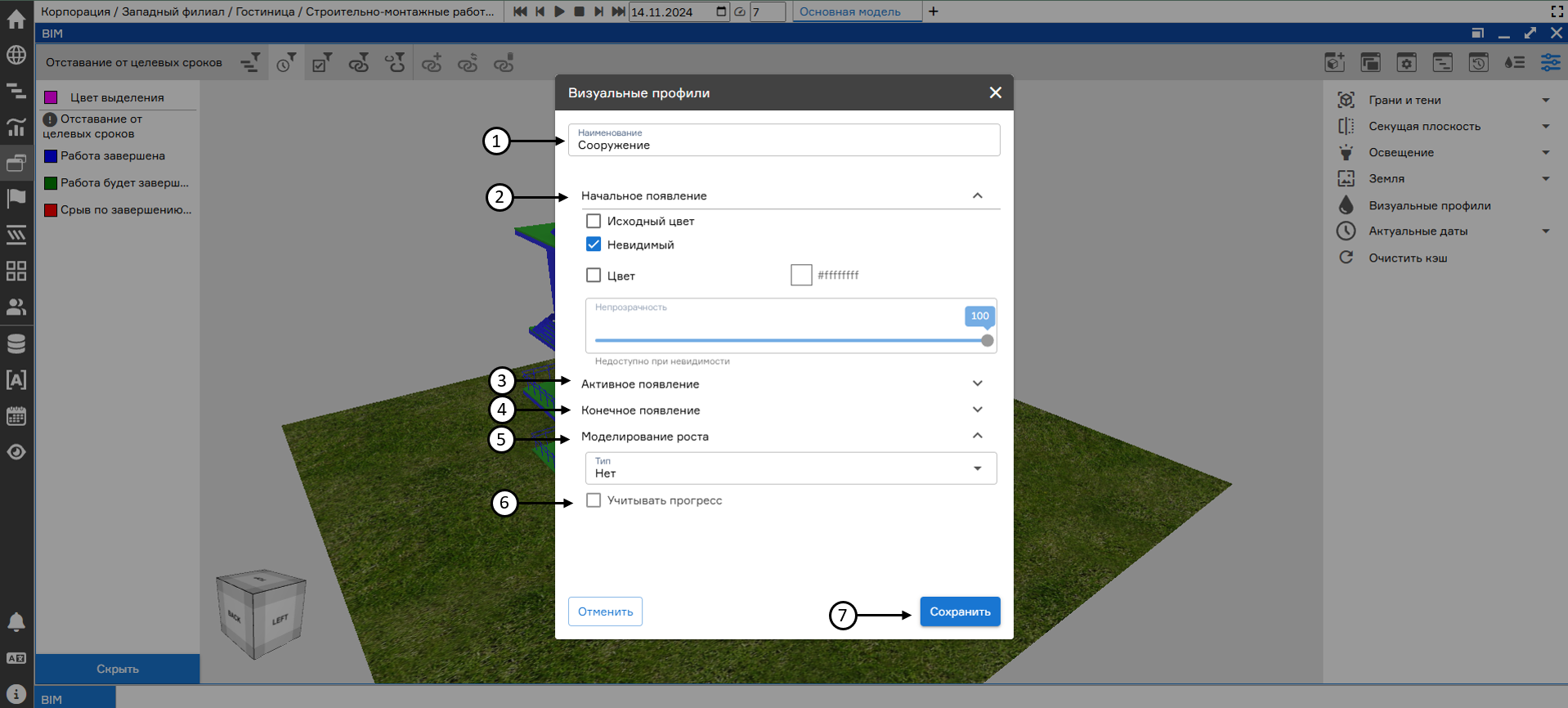Expand Грани и тени options
This screenshot has height=708, width=1568.
1546,101
